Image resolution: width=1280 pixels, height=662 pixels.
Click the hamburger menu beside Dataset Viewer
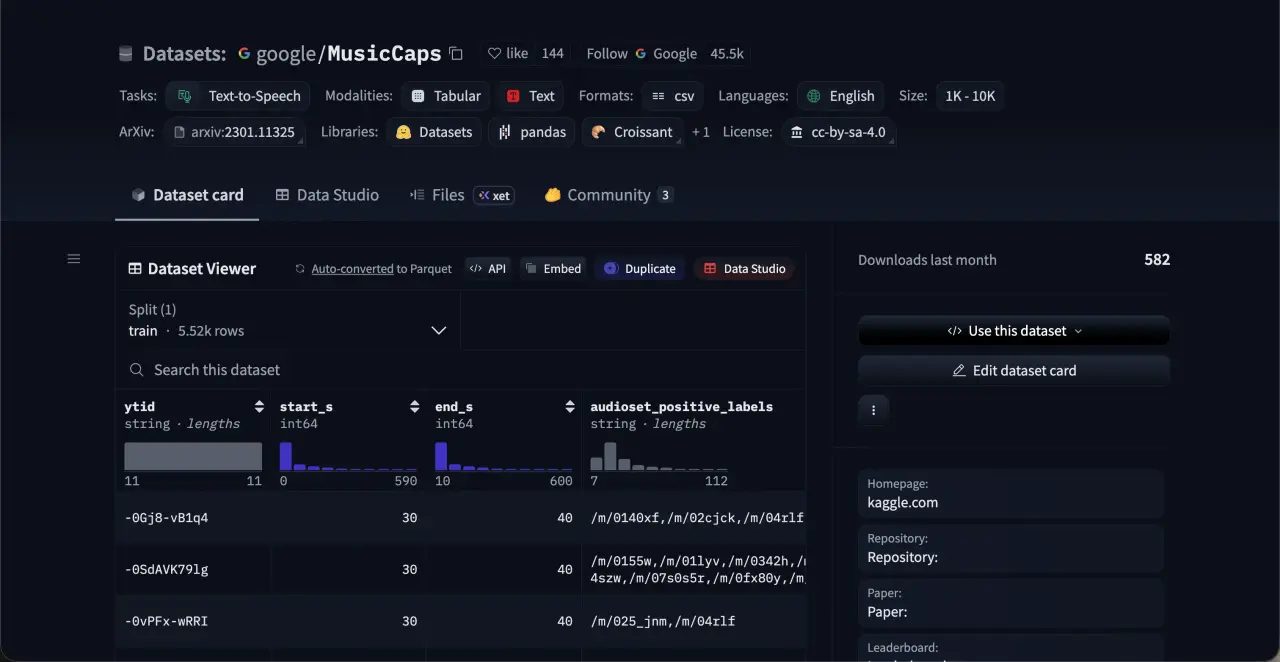pos(73,259)
